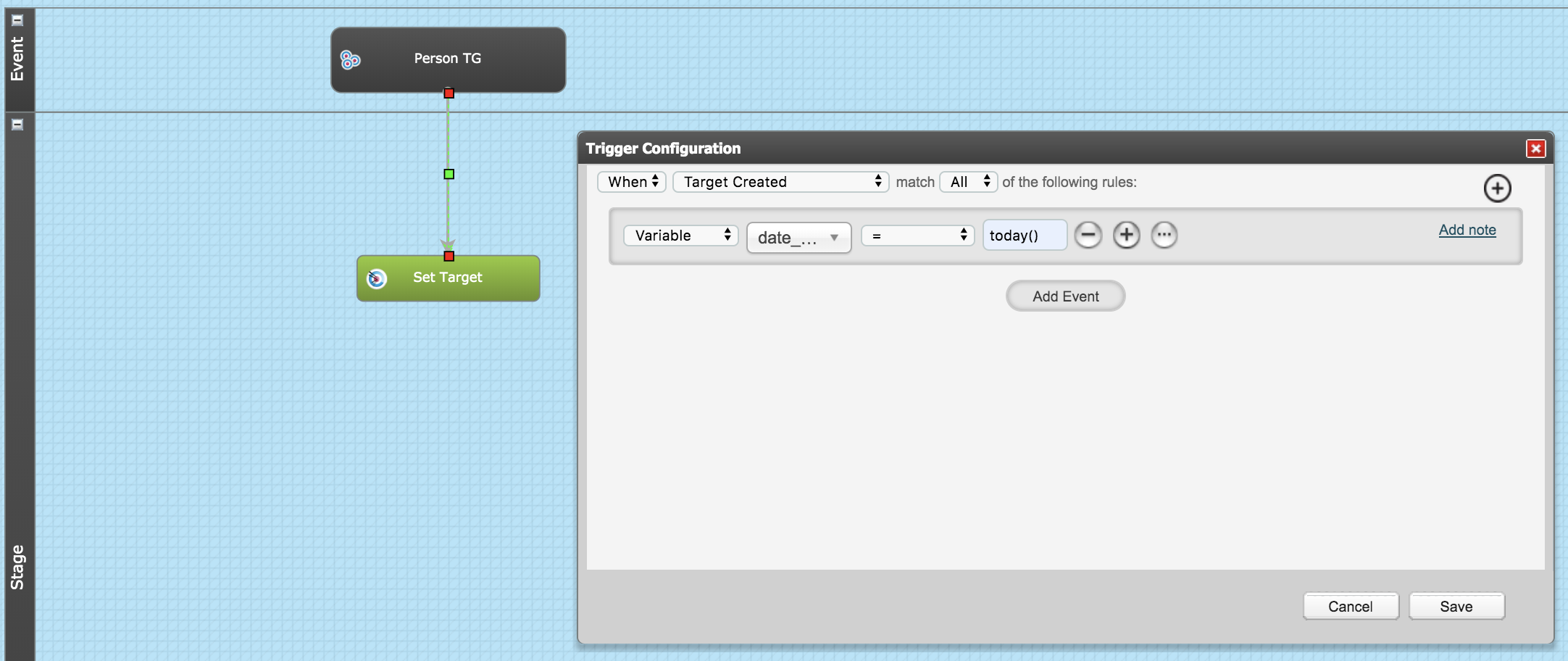1568x661 pixels.
Task: Open the Target Created dropdown
Action: (x=781, y=182)
